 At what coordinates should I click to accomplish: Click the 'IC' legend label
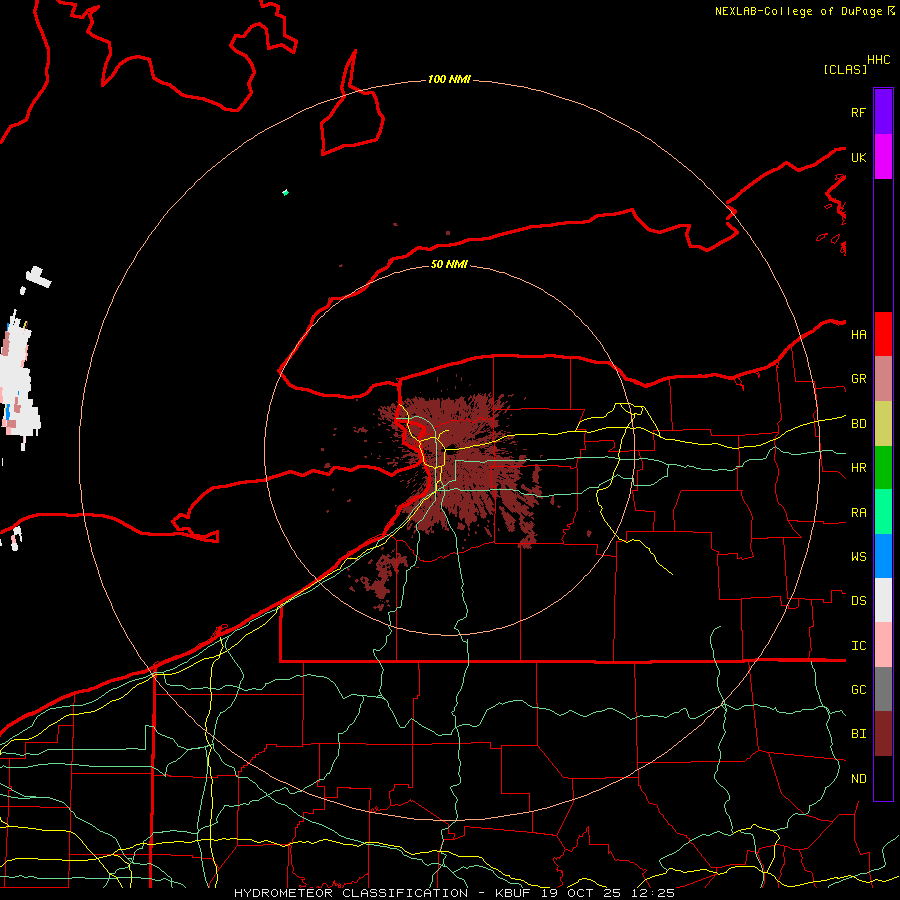pyautogui.click(x=858, y=646)
